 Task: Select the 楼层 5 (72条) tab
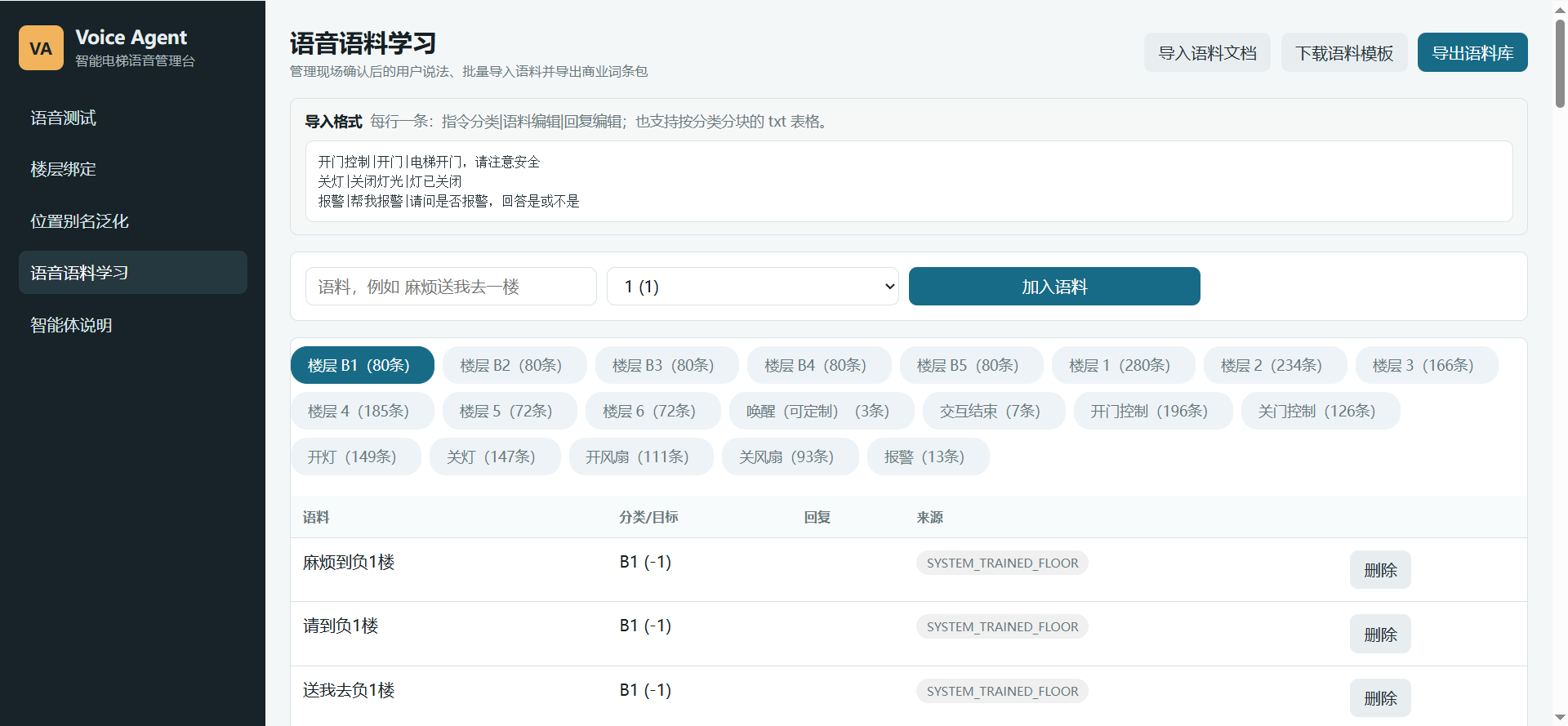tap(510, 411)
